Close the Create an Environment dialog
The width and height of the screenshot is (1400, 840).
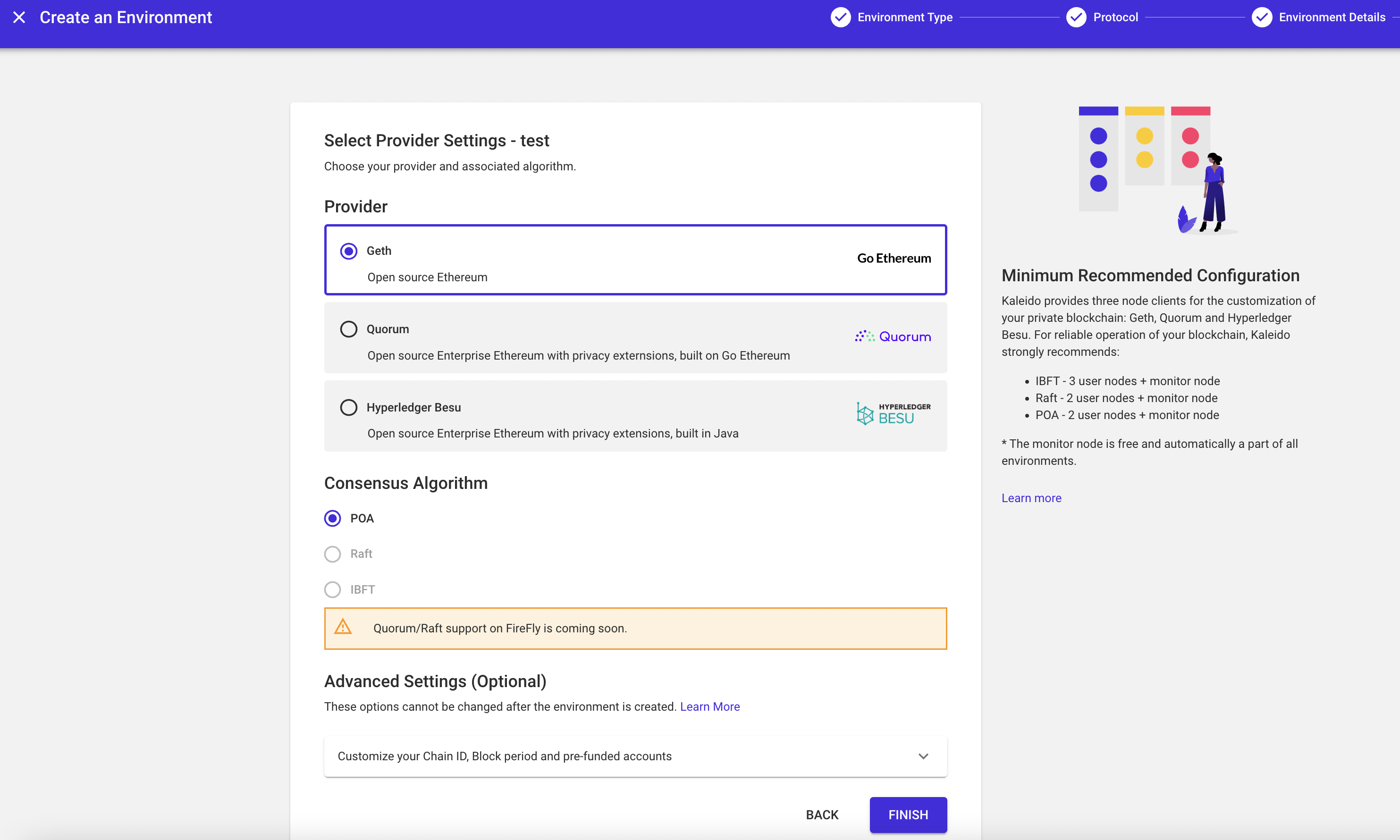click(x=19, y=17)
